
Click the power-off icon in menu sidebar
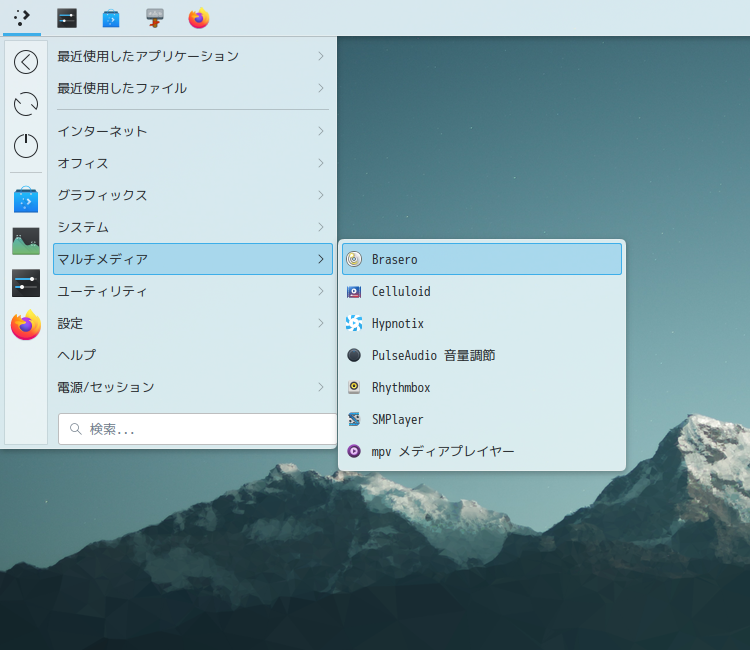click(26, 145)
